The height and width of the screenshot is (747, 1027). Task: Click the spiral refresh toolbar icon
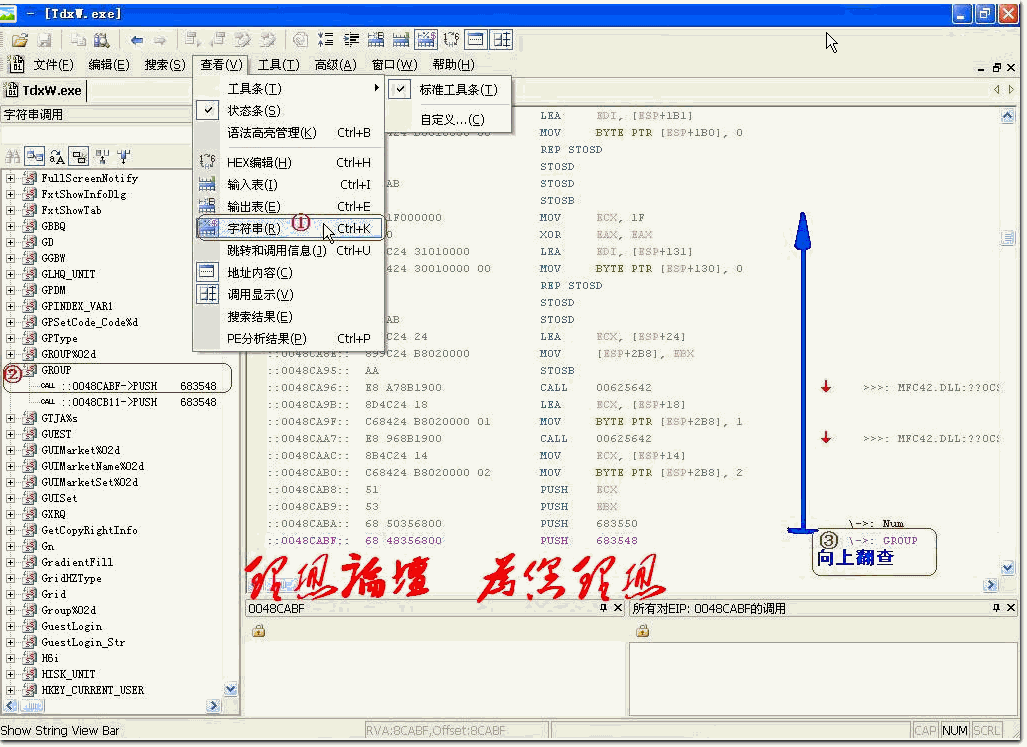click(300, 39)
